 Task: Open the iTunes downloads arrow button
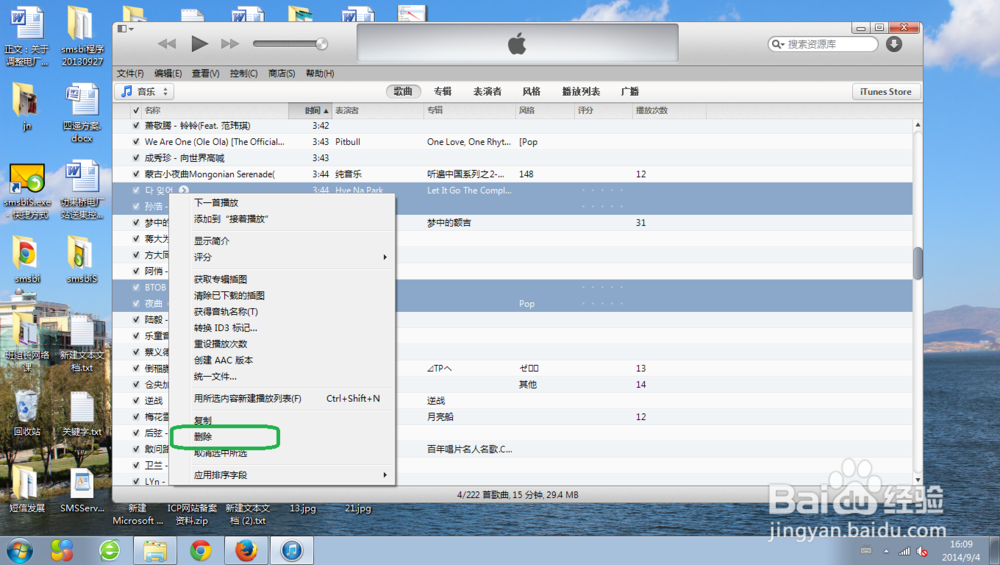[894, 44]
